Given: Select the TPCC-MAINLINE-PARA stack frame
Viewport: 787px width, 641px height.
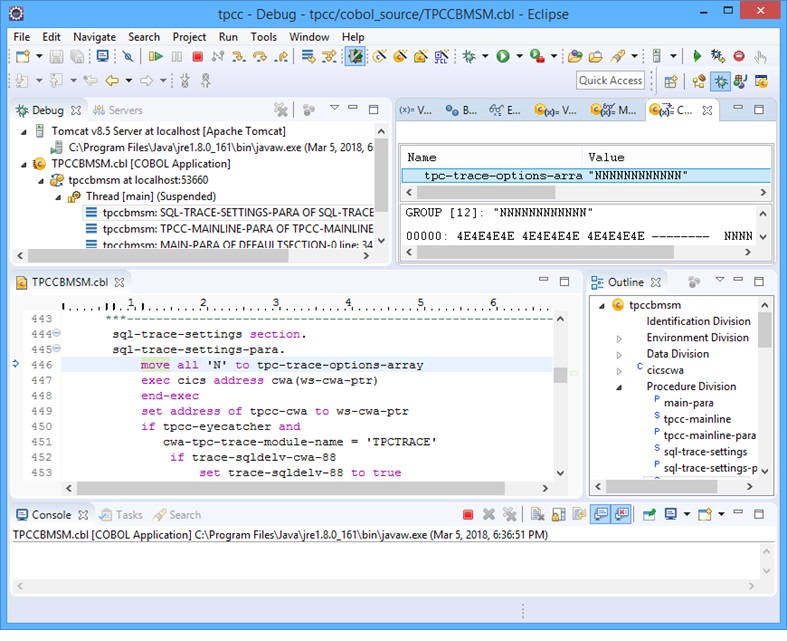Looking at the screenshot, I should pyautogui.click(x=229, y=229).
